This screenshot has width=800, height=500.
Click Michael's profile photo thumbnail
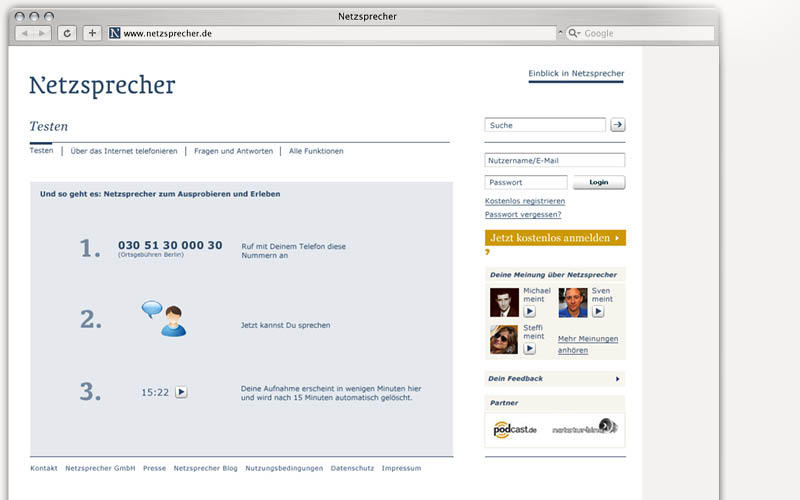pyautogui.click(x=504, y=302)
